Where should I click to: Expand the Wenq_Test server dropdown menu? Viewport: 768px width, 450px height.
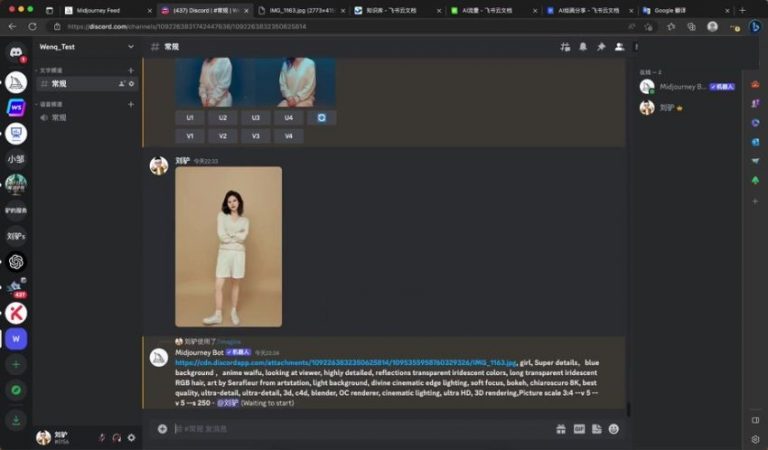(130, 46)
